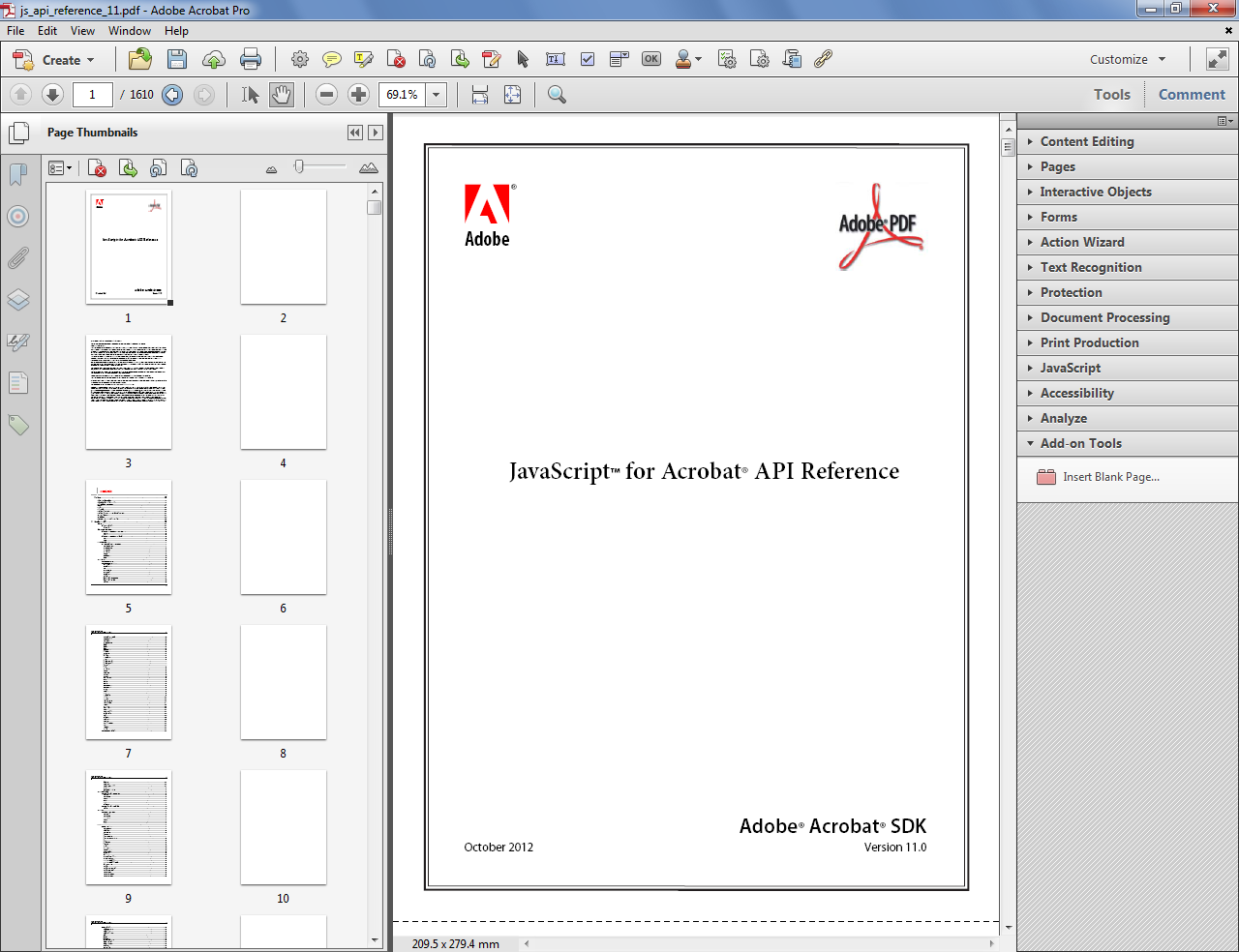
Task: Open the View menu
Action: [82, 30]
